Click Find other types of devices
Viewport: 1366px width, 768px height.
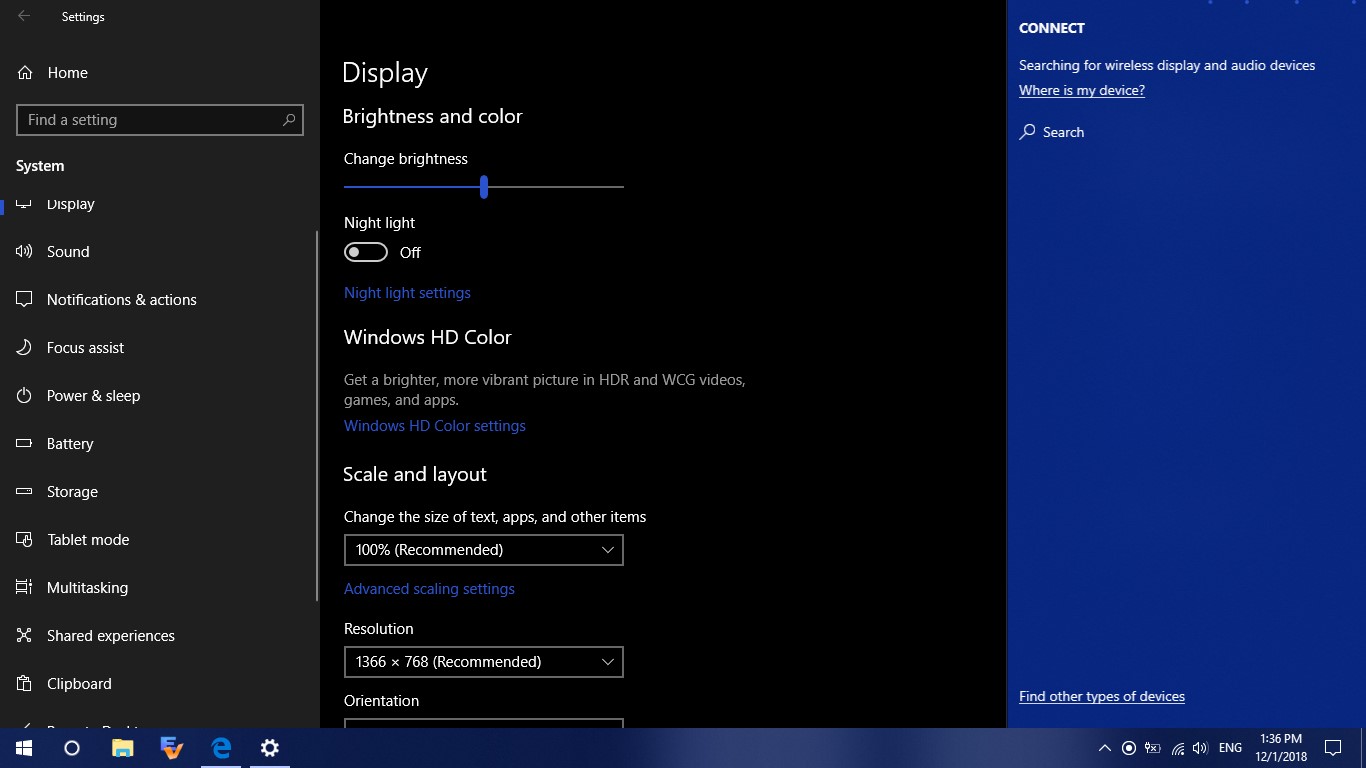tap(1102, 696)
